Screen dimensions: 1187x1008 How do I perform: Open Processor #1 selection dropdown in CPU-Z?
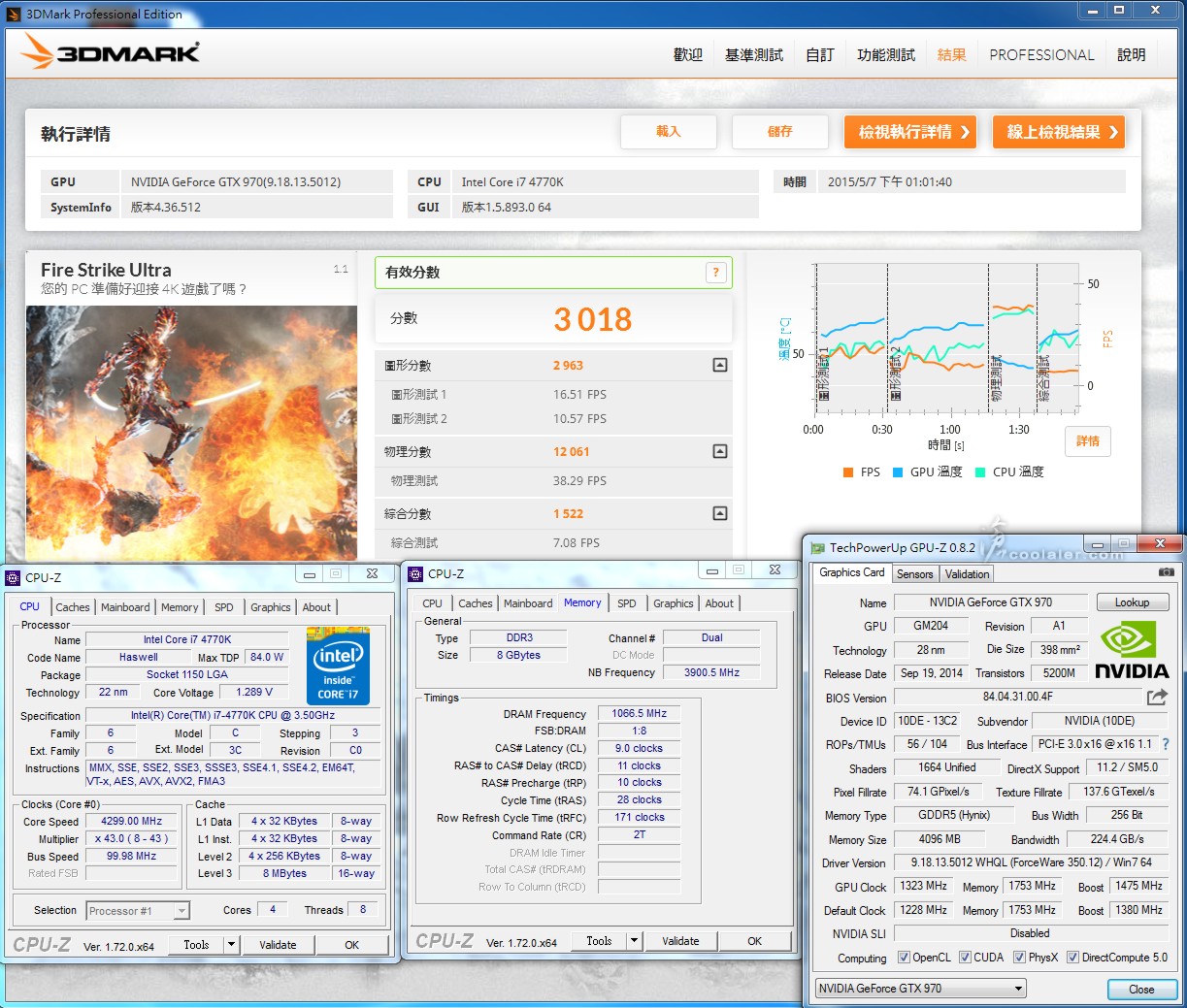pyautogui.click(x=138, y=911)
